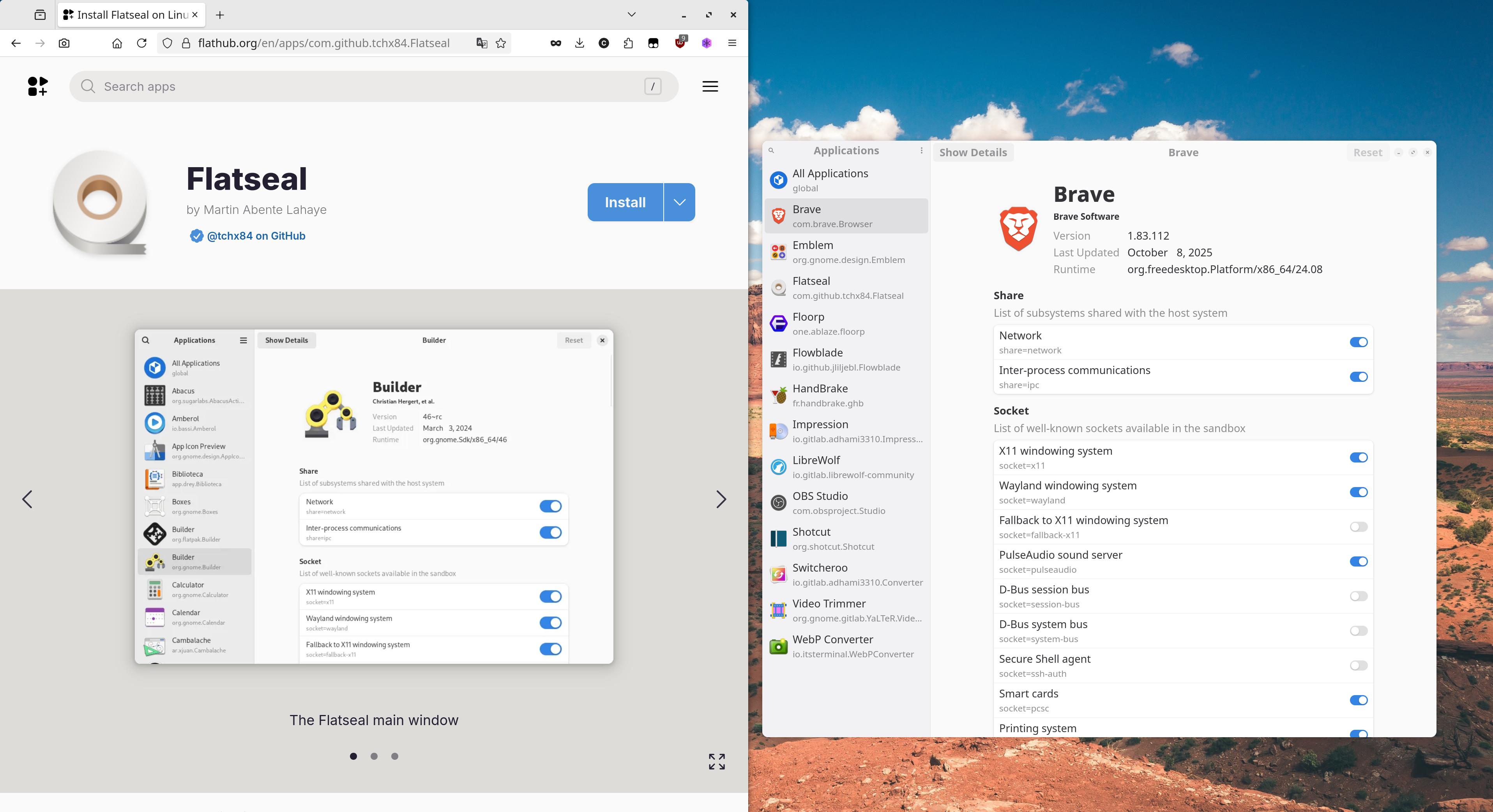Open Flatseal sidebar three-dot menu
1493x812 pixels.
(921, 151)
